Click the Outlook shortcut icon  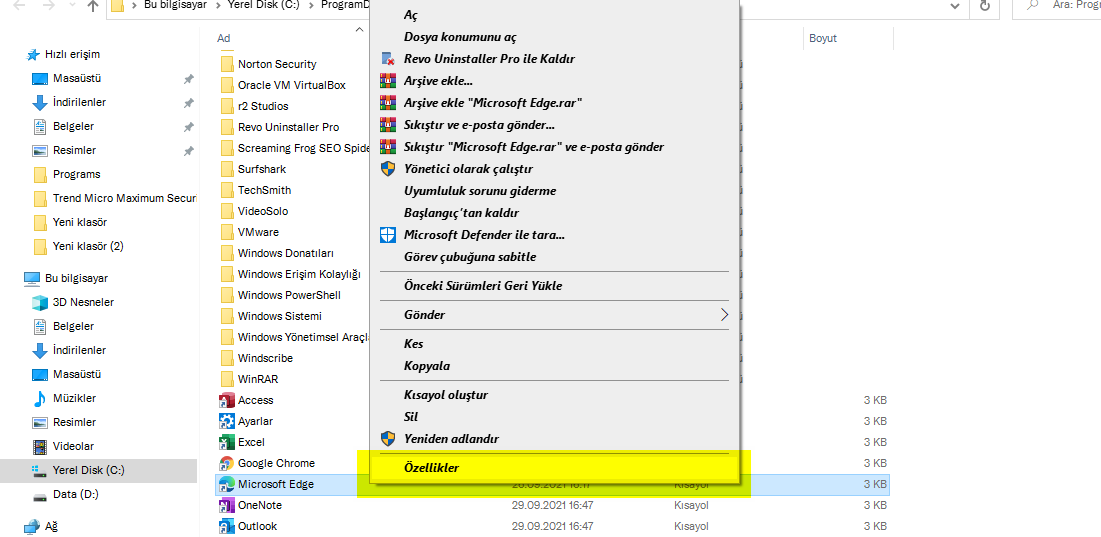click(226, 526)
